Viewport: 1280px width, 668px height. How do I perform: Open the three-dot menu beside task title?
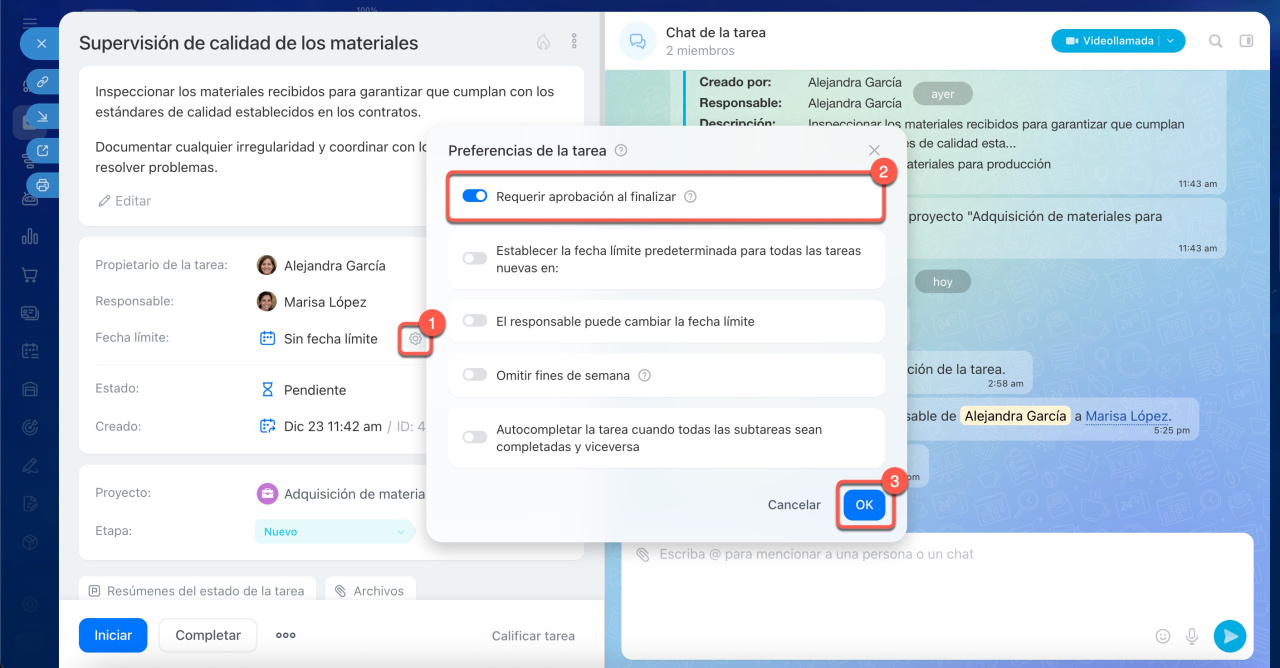coord(574,42)
